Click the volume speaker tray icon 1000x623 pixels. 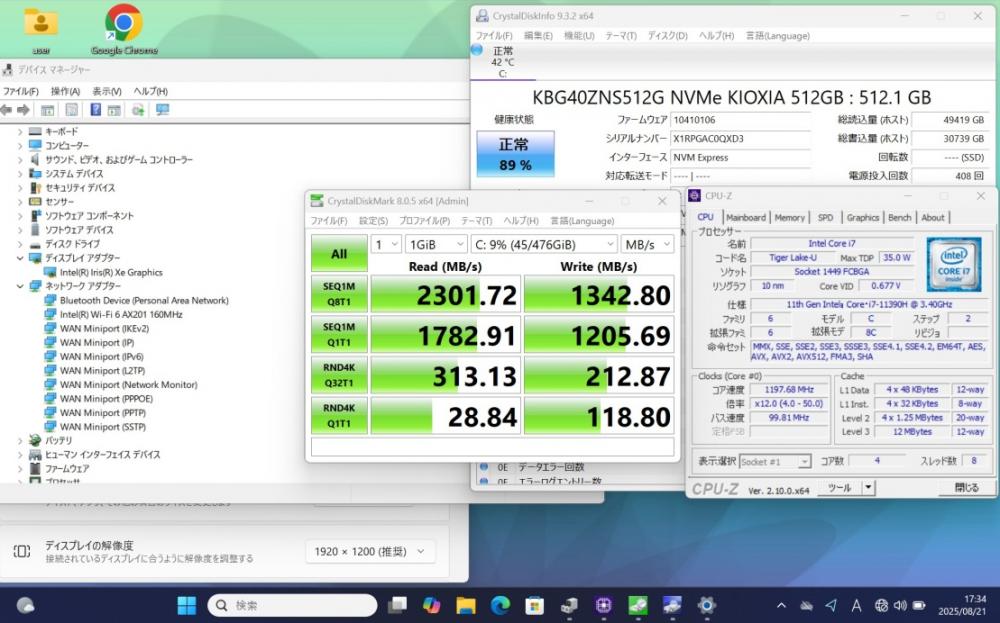pyautogui.click(x=901, y=605)
